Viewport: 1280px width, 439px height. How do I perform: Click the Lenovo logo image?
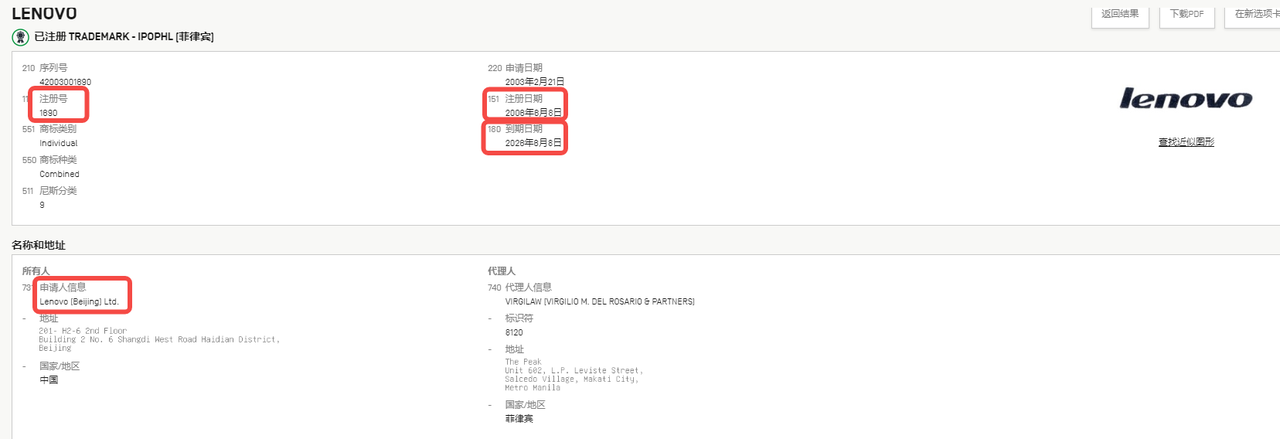[x=1185, y=98]
